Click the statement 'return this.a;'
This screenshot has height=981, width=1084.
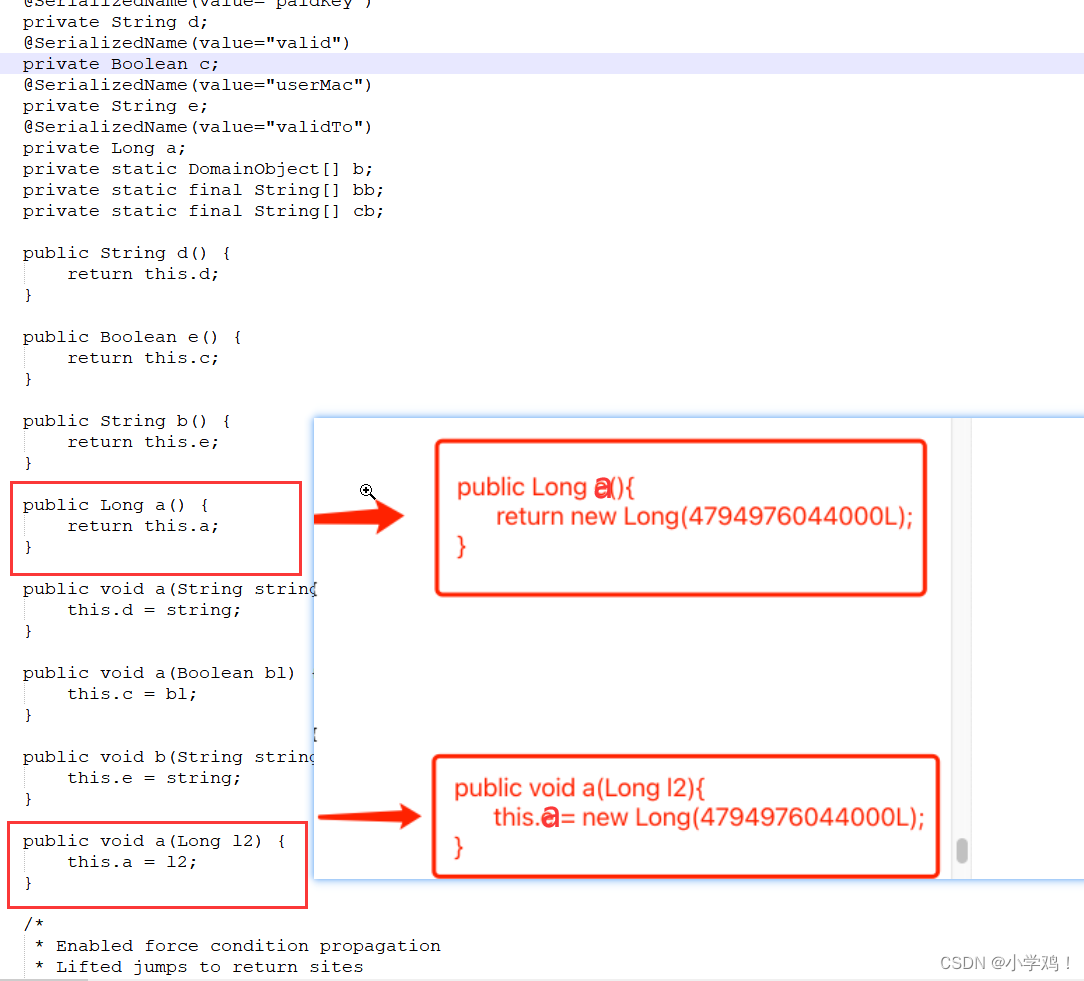142,526
